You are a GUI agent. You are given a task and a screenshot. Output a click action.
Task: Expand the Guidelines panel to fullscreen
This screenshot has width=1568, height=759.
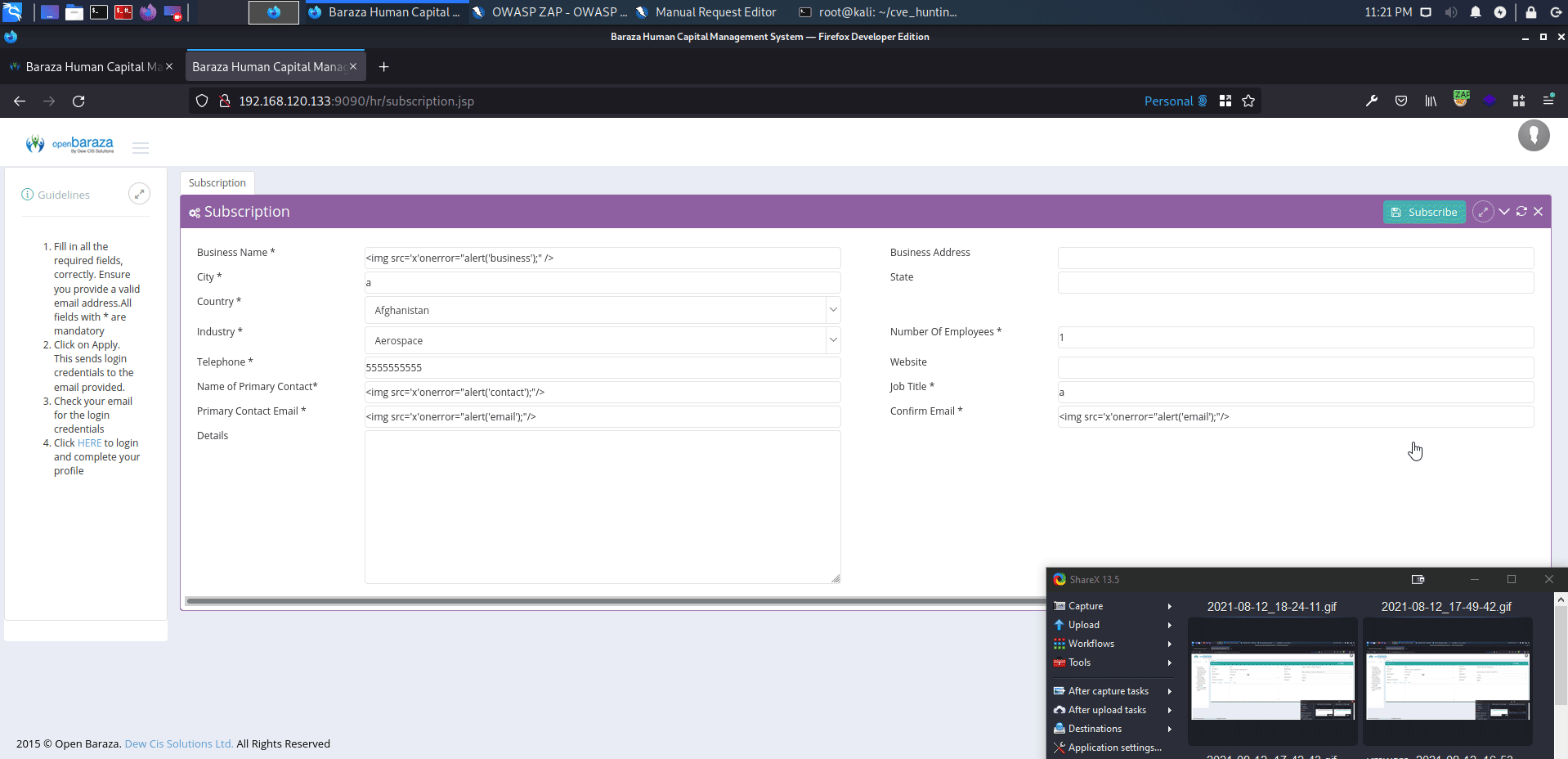point(139,194)
